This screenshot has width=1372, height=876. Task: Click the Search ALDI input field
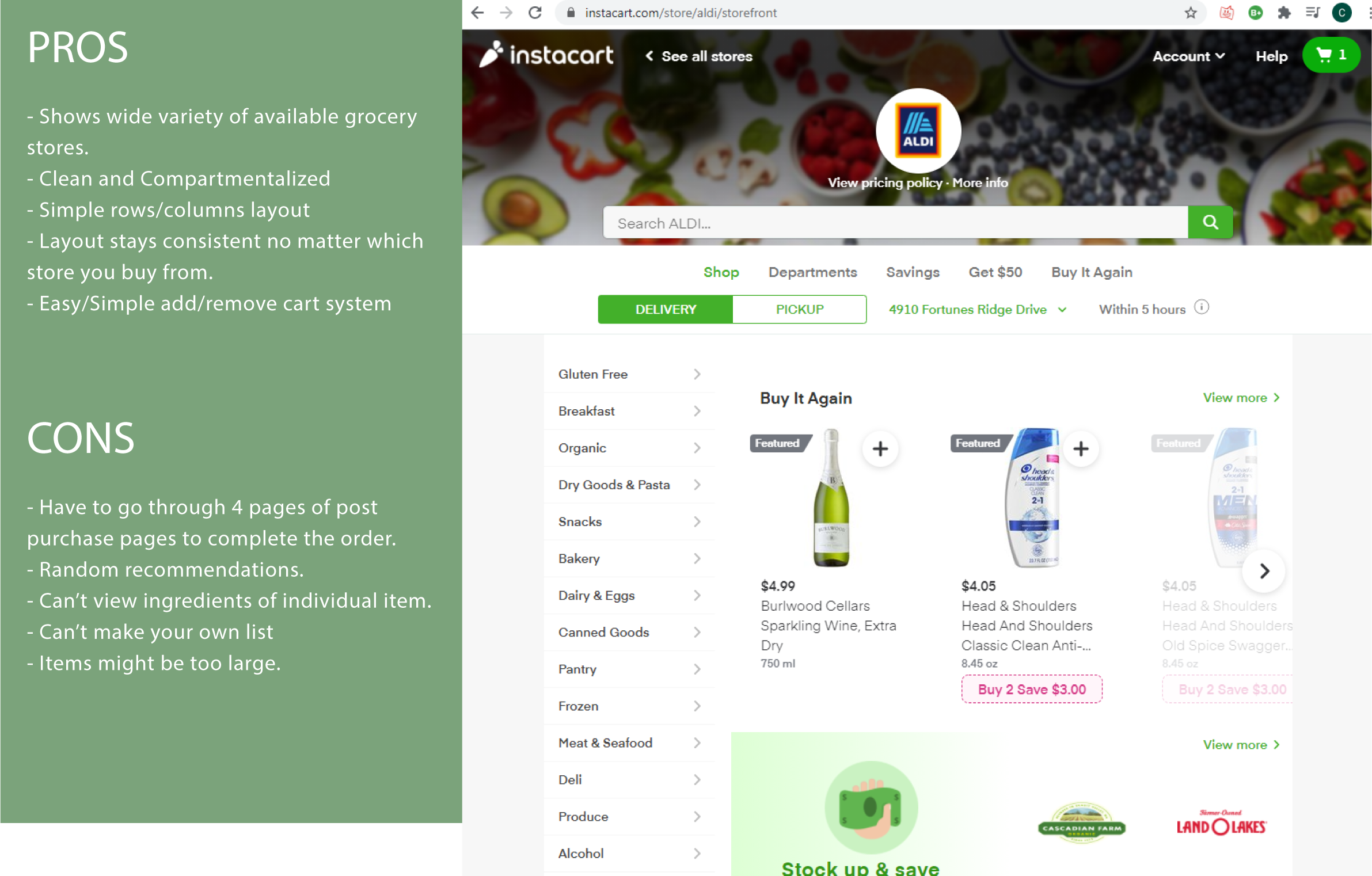[895, 223]
